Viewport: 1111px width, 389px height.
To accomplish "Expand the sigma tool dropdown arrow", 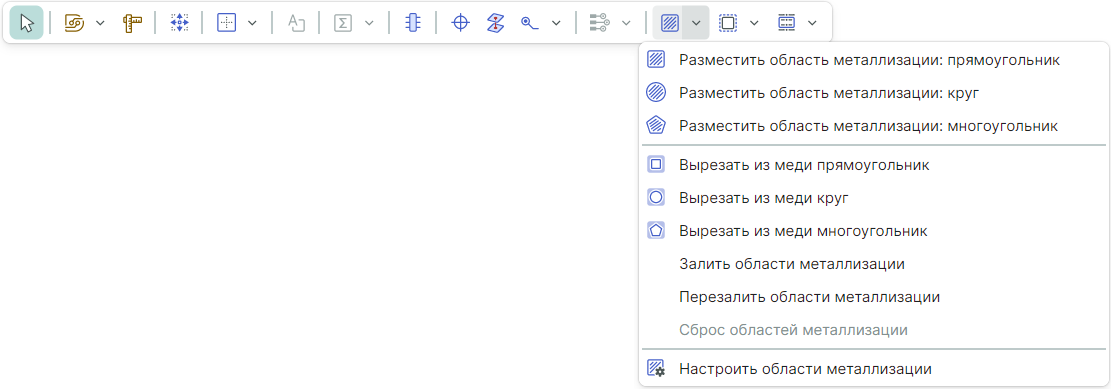I will (x=369, y=23).
